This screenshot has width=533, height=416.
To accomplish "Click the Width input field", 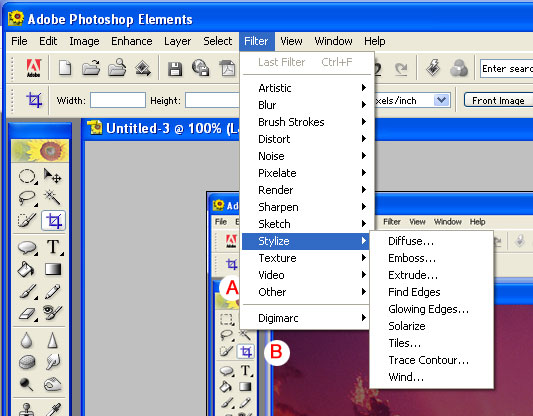I will click(118, 100).
